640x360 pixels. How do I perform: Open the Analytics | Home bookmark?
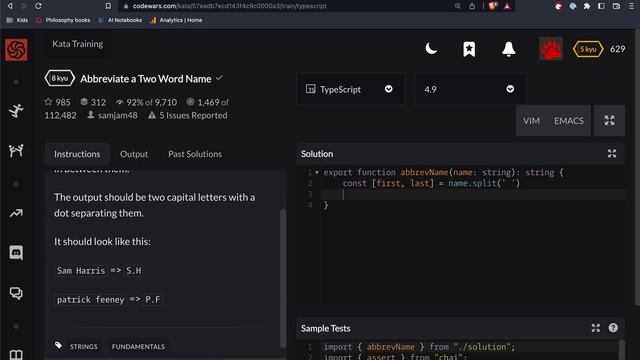point(176,20)
